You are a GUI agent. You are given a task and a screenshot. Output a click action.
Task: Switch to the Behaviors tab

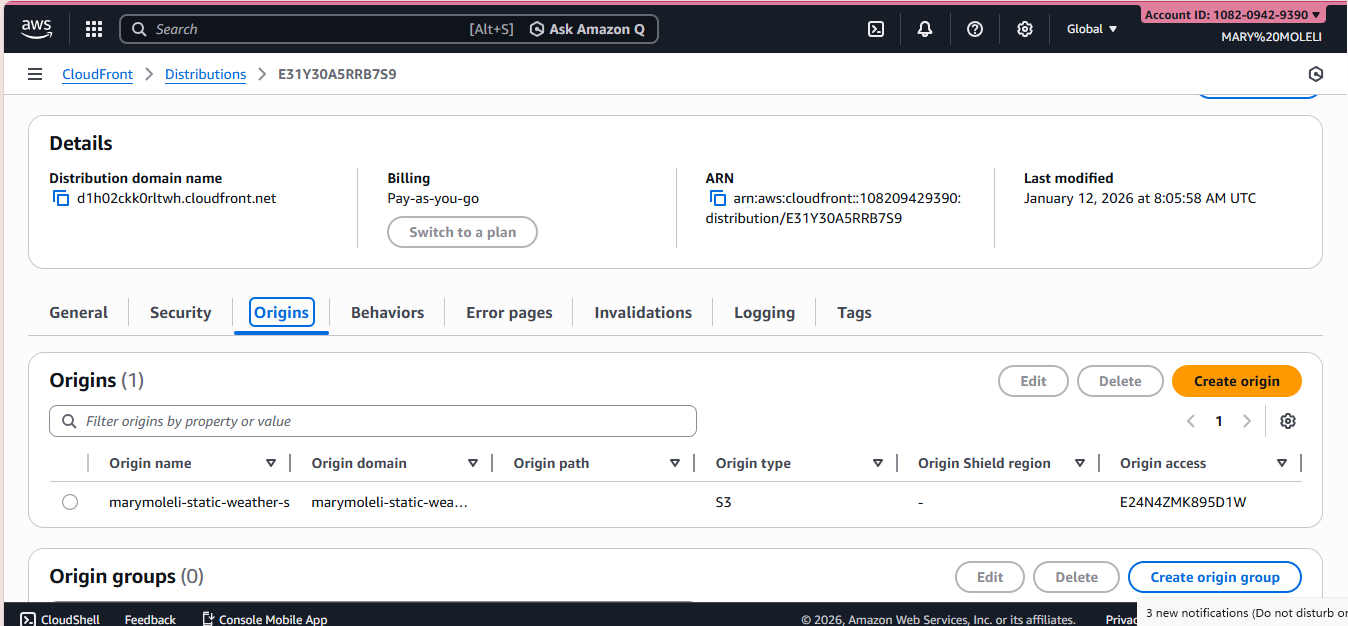(387, 312)
